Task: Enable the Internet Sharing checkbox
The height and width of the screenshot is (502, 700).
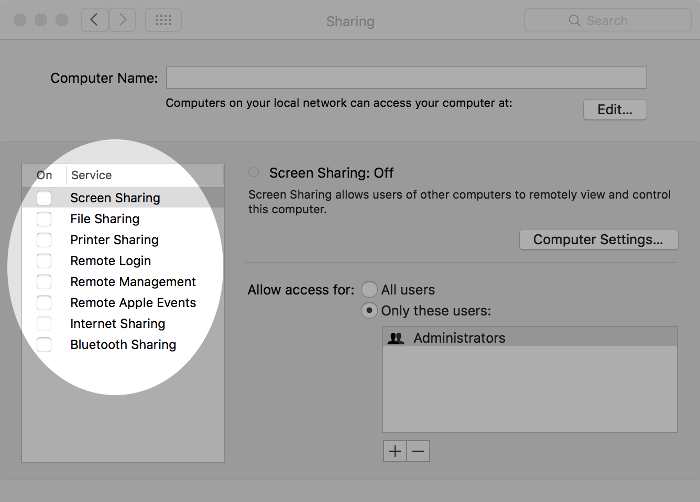Action: coord(44,324)
